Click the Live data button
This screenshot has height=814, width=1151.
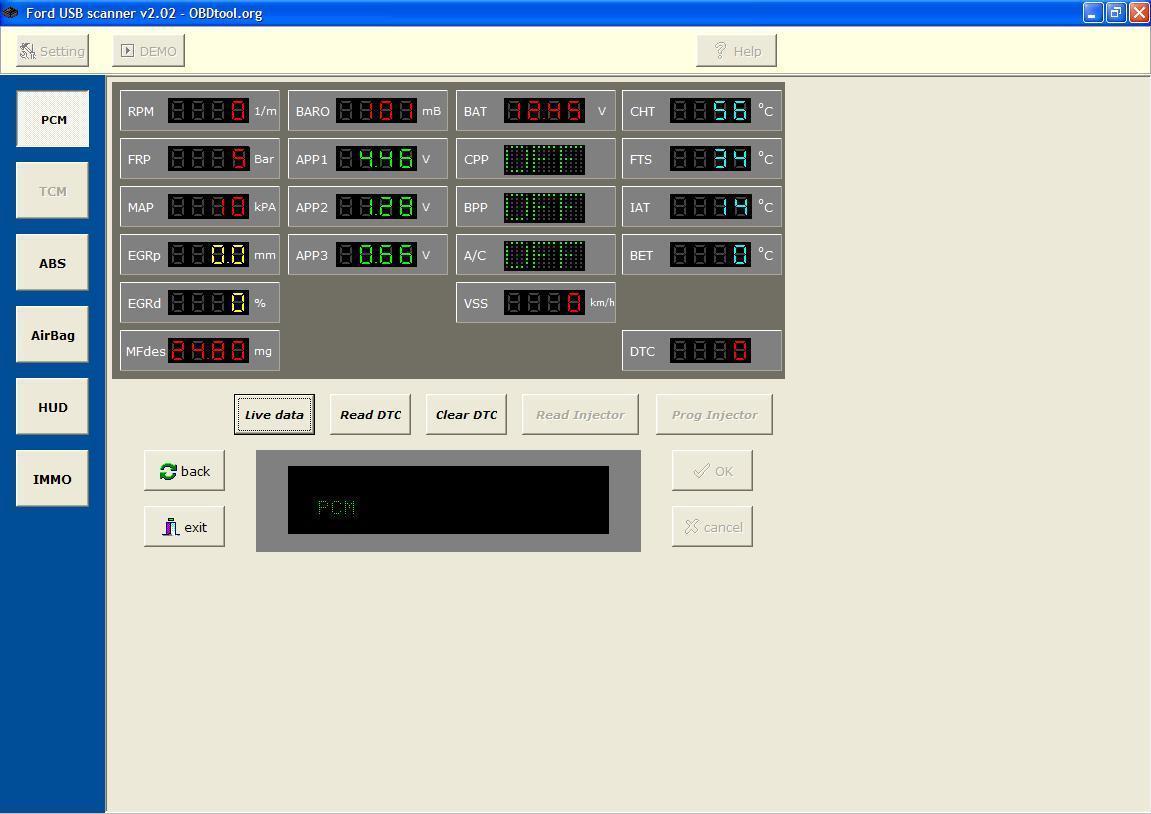[275, 415]
